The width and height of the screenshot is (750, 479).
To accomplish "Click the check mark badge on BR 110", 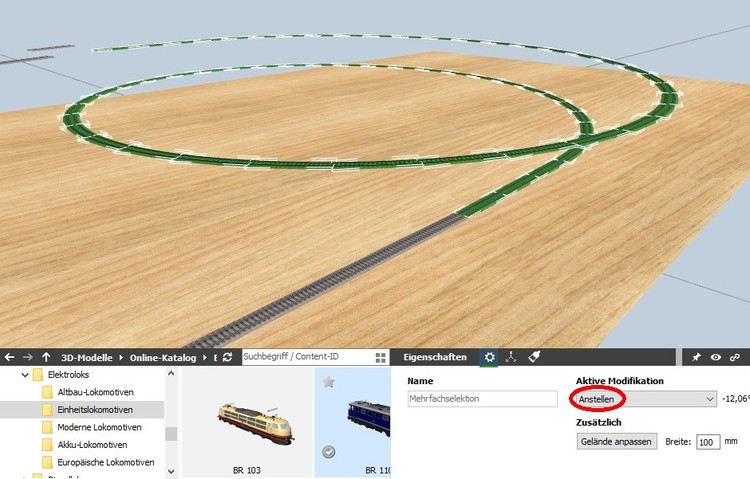I will click(329, 452).
